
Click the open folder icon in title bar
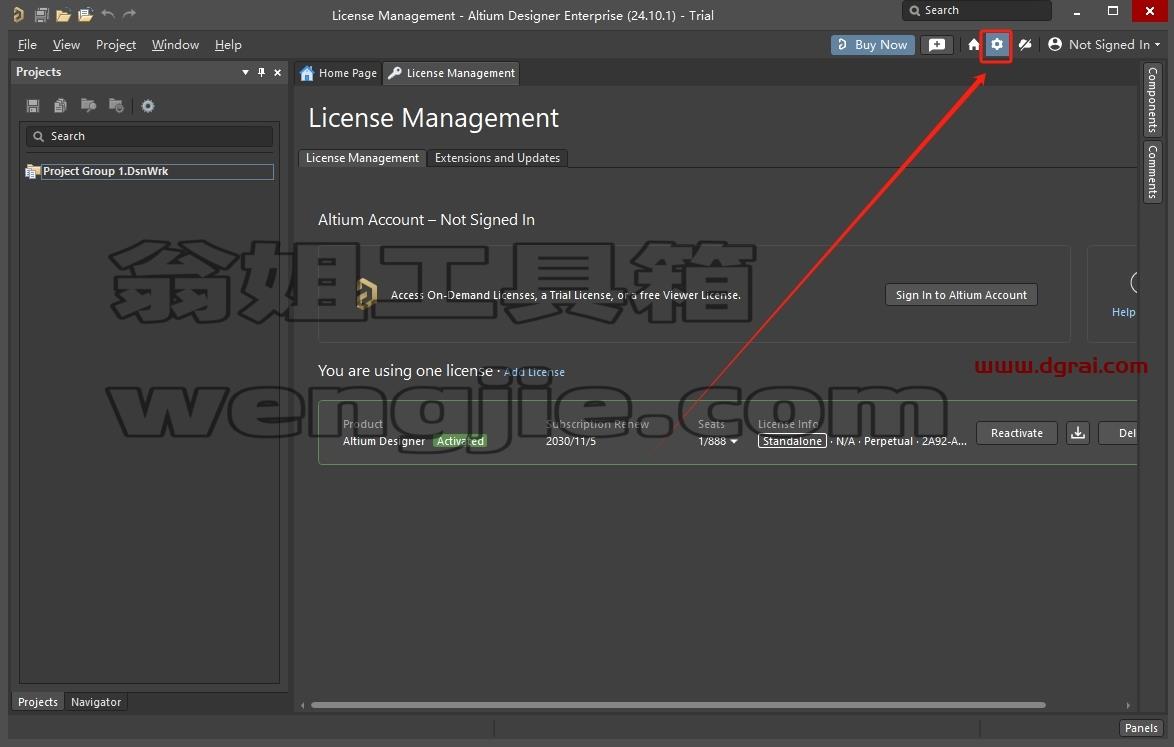coord(64,14)
